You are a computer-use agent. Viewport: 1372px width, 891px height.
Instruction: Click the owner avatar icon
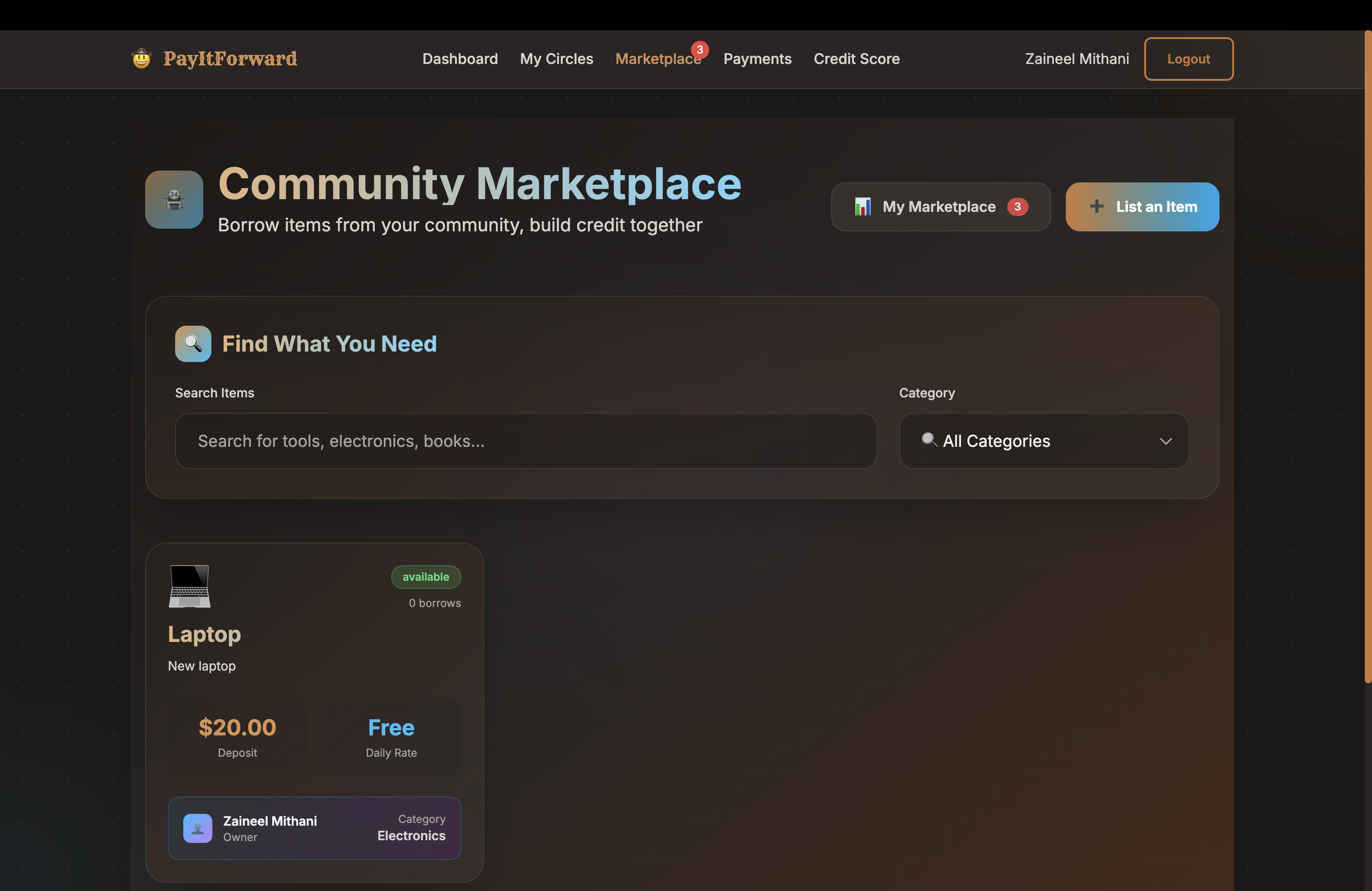(198, 828)
